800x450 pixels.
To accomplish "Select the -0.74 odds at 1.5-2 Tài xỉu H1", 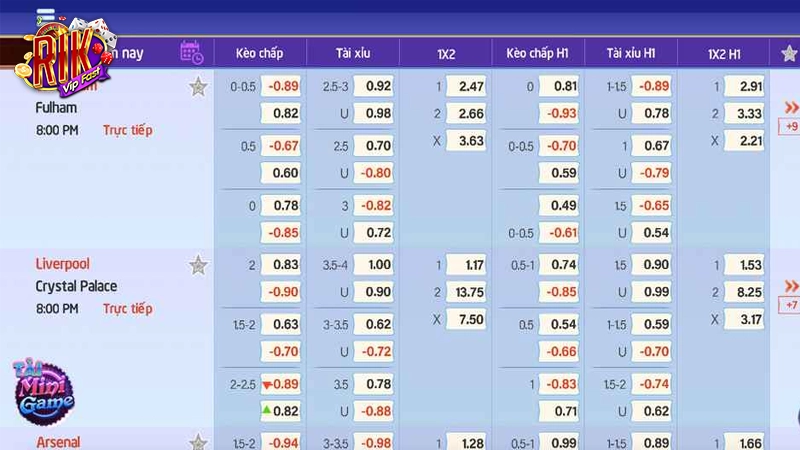I will (x=652, y=384).
